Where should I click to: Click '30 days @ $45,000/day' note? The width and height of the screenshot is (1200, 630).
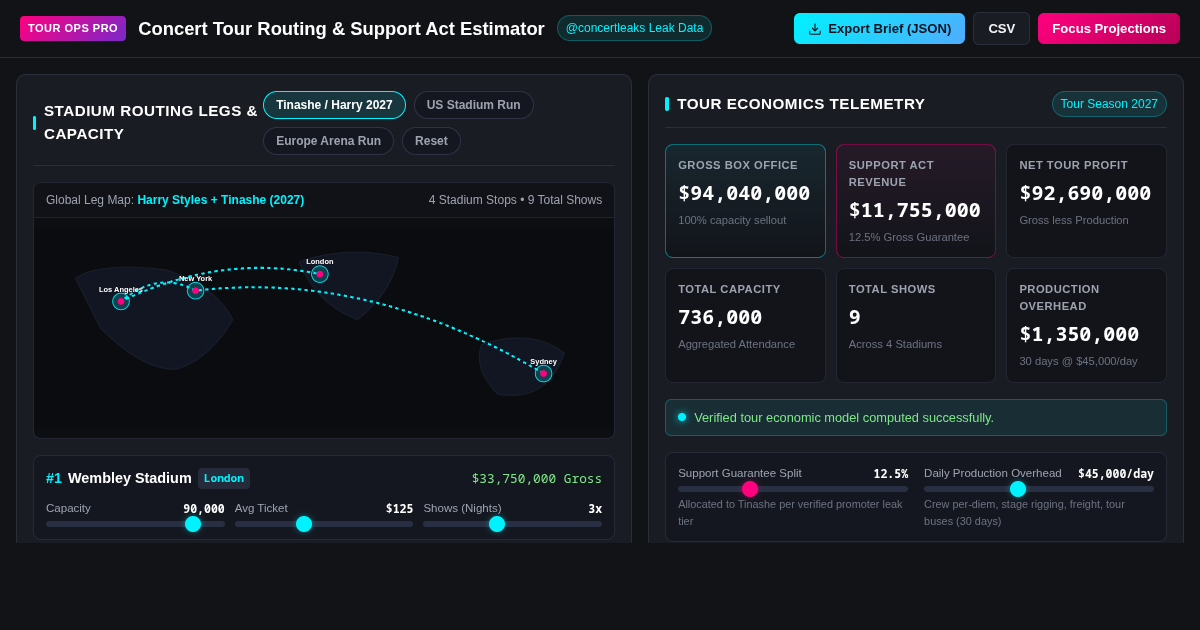point(1078,361)
